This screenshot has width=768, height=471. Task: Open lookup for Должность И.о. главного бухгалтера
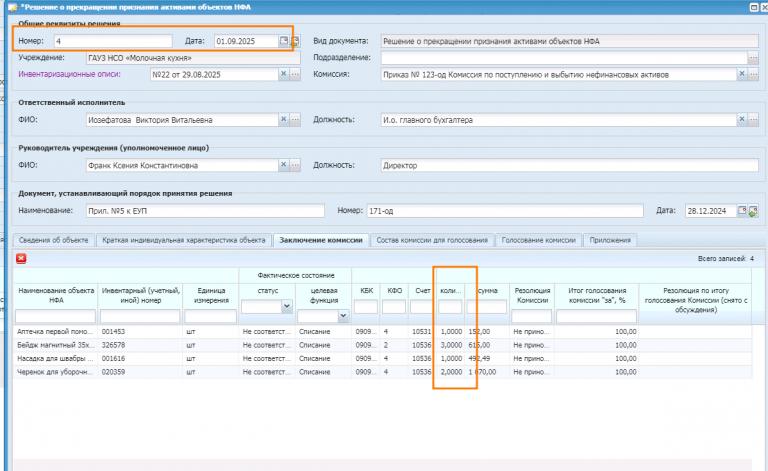(753, 119)
